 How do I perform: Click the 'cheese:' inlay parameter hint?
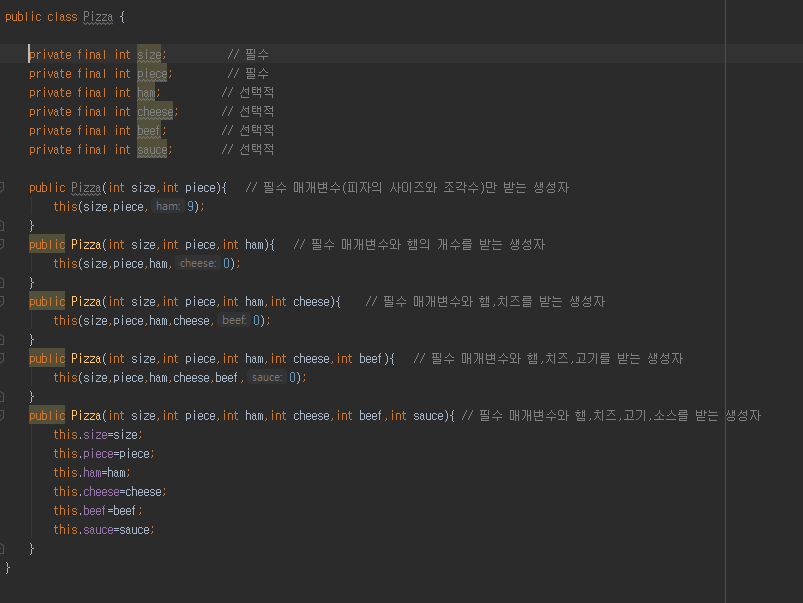pos(198,263)
